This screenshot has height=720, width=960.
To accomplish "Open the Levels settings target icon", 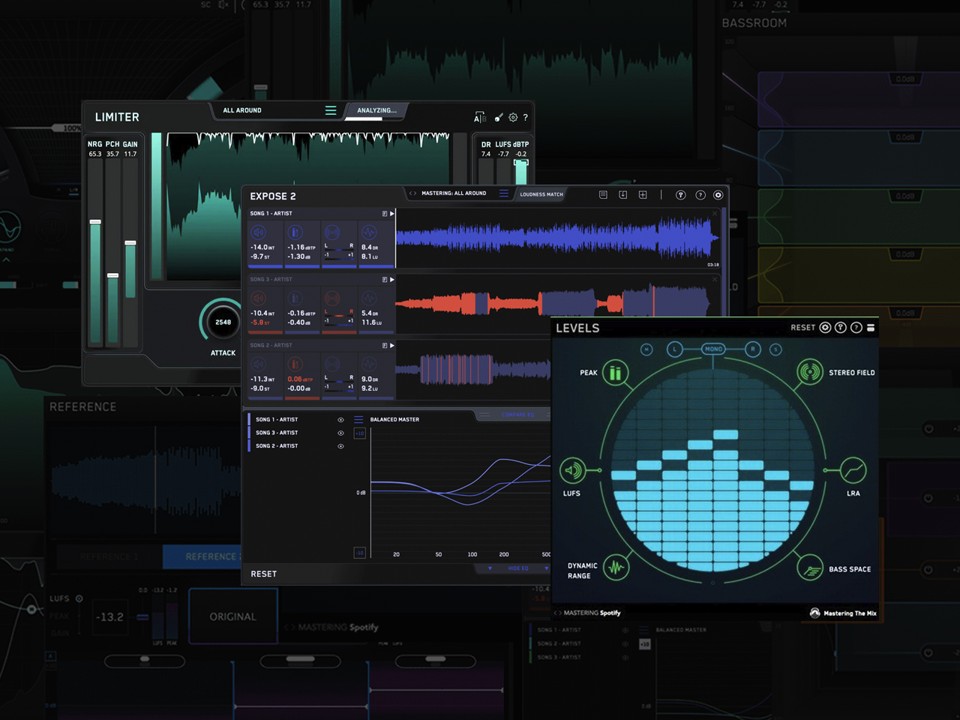I will click(x=825, y=328).
